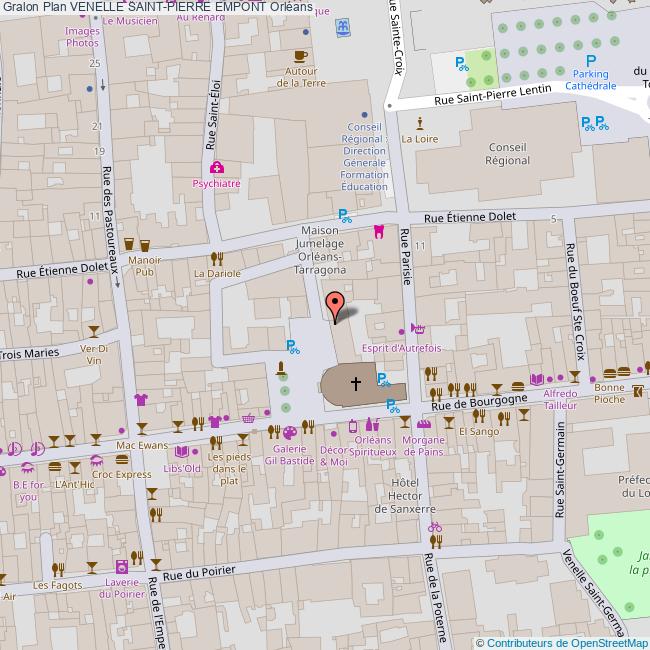This screenshot has width=650, height=650.
Task: Click the blue fountain icon at top
Action: [344, 29]
